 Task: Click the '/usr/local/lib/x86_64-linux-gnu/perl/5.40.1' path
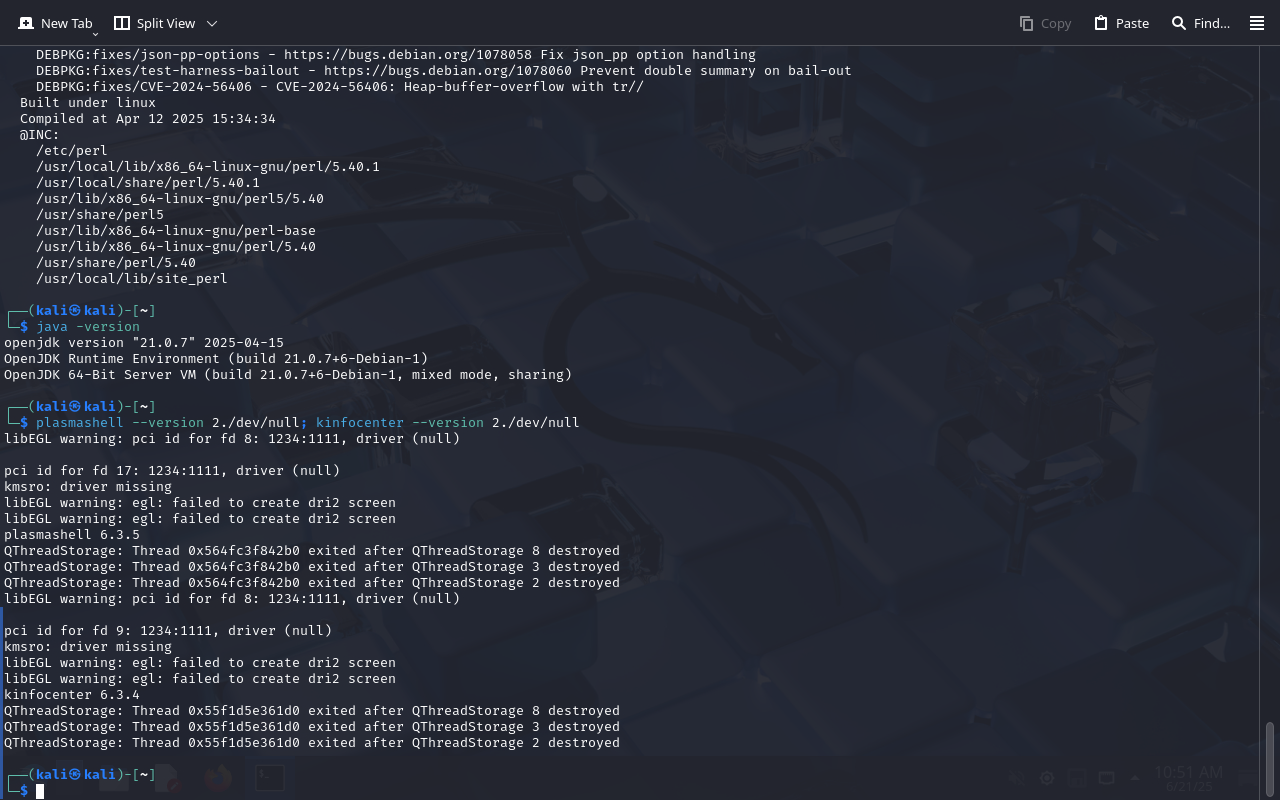[208, 167]
